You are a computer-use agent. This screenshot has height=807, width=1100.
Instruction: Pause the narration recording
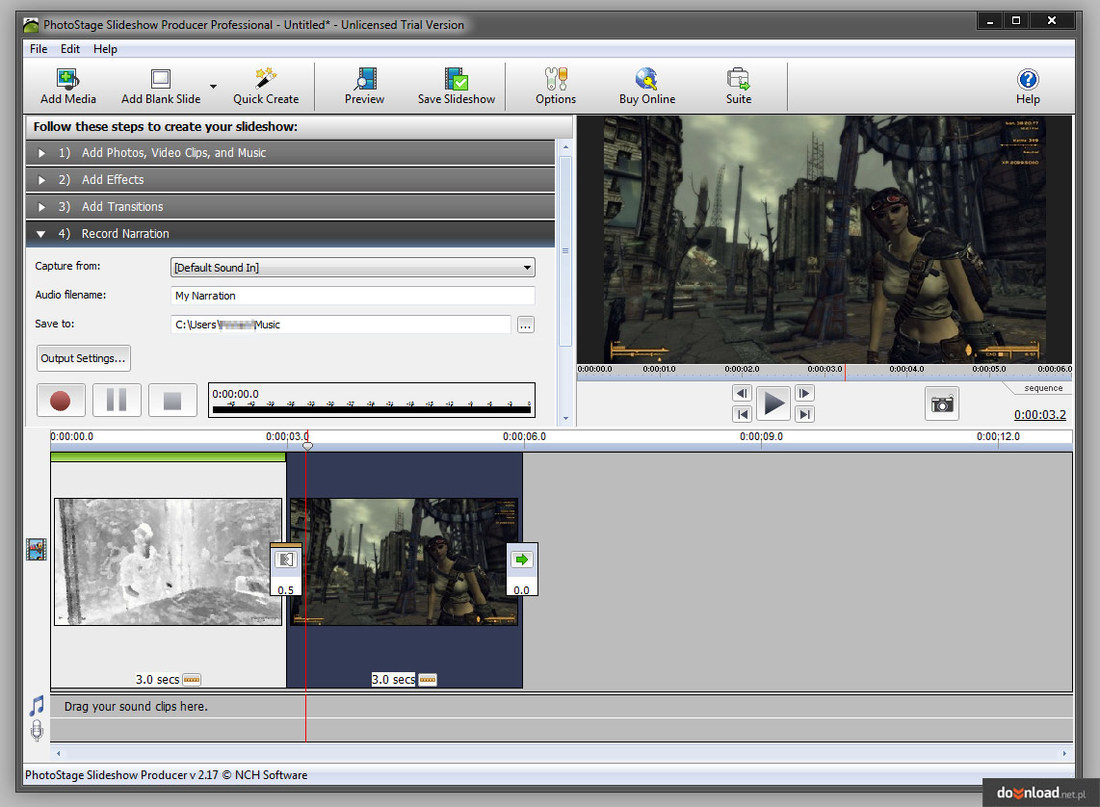(x=117, y=400)
